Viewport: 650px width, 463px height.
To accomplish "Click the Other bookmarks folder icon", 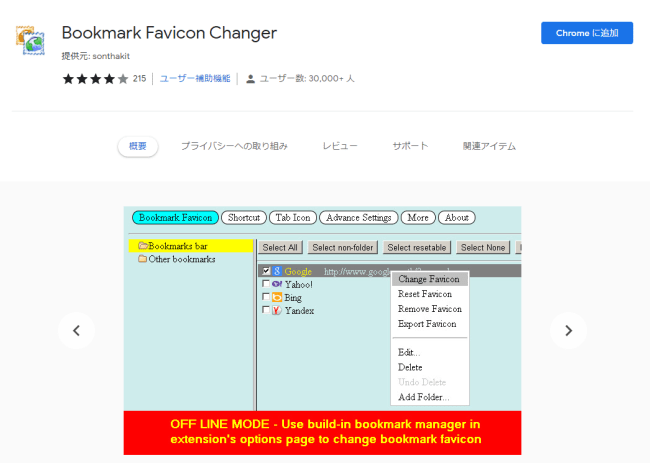I will tap(143, 259).
